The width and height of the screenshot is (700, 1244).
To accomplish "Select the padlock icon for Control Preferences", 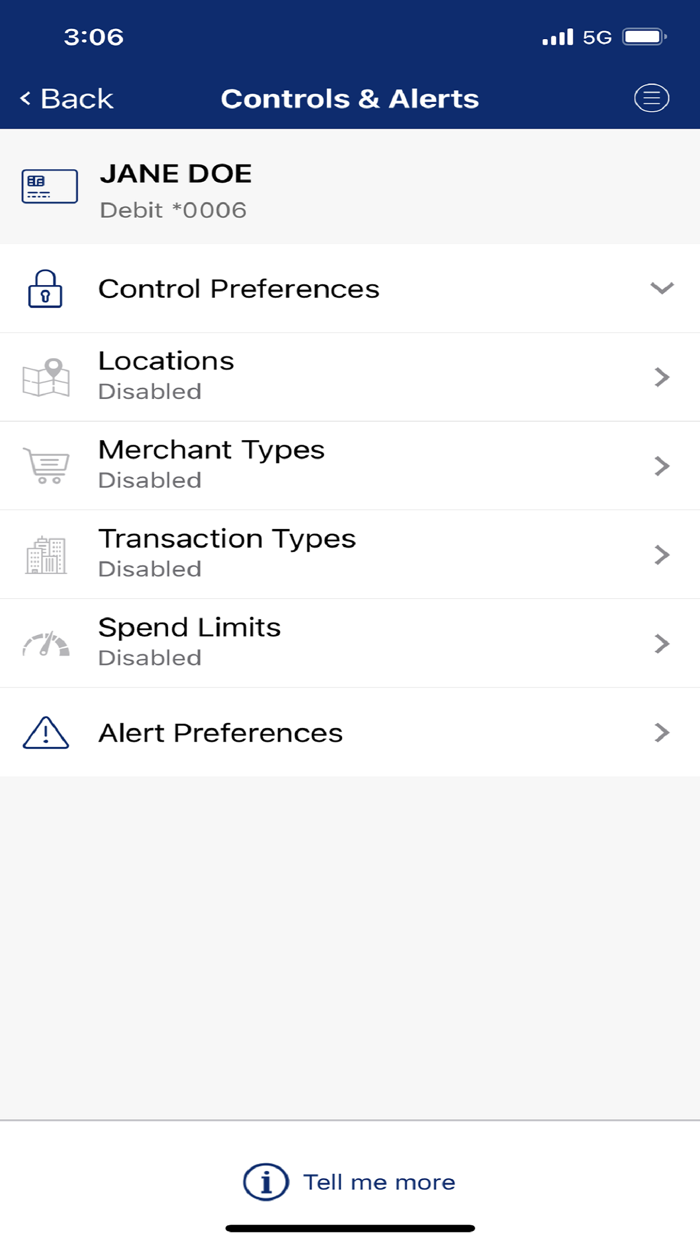I will (44, 288).
